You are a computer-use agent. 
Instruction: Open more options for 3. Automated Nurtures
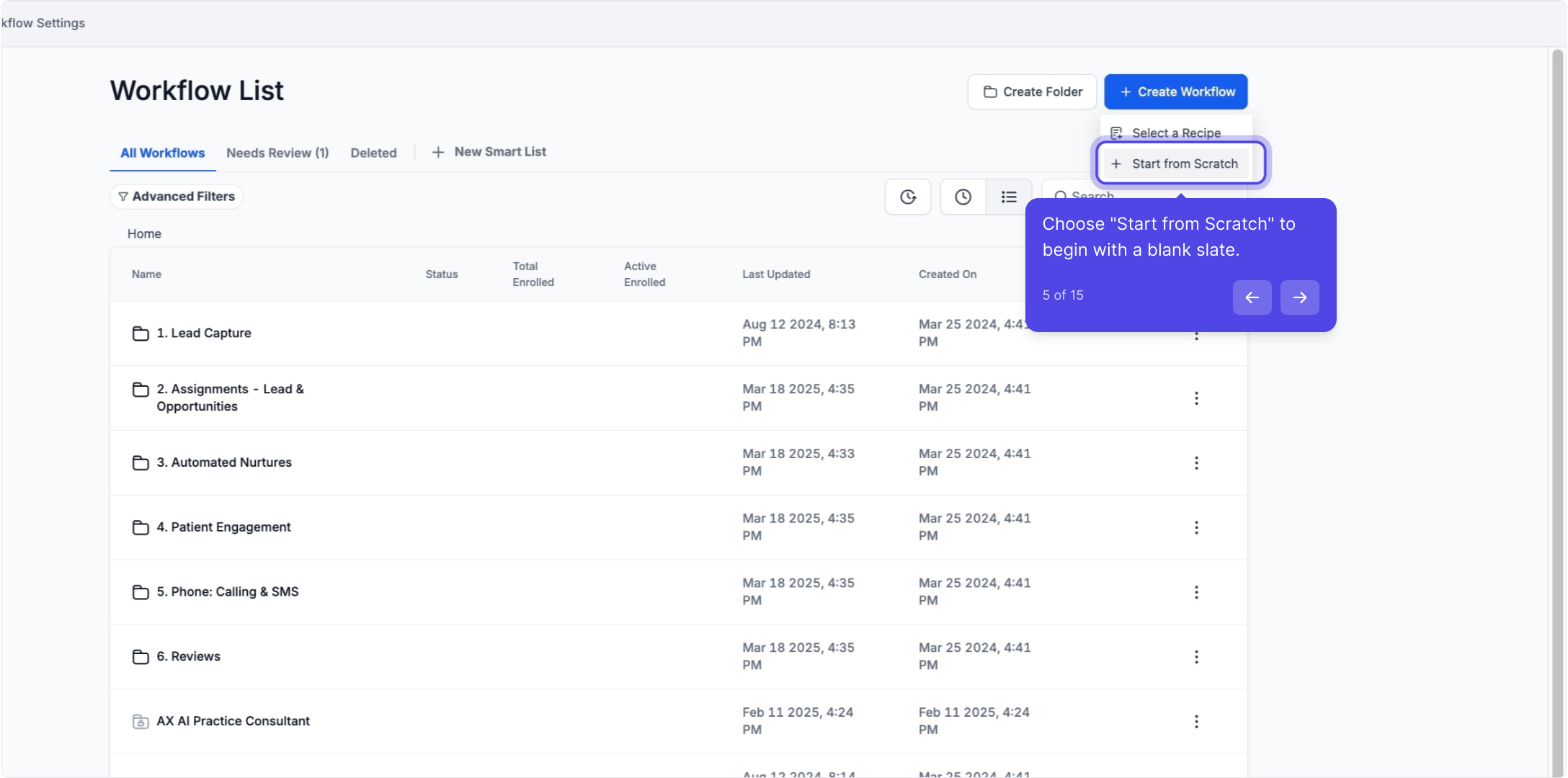point(1196,462)
